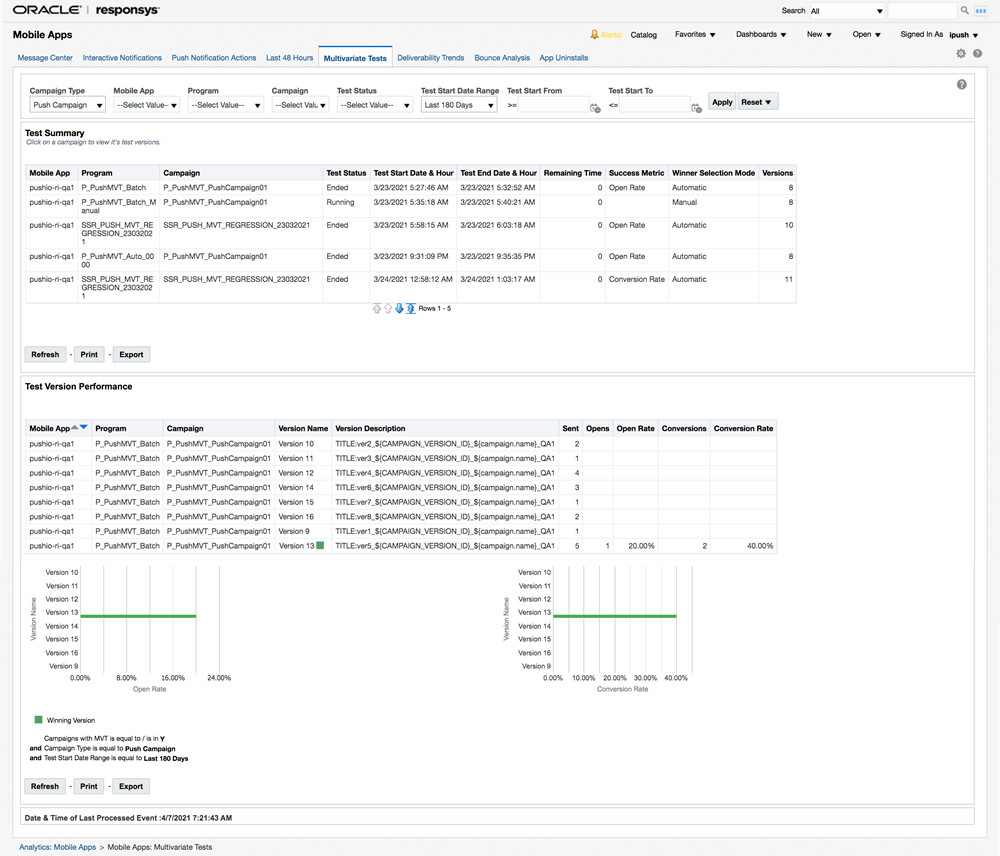The image size is (1000, 856).
Task: Sort Mobile App column ascending
Action: click(x=75, y=428)
